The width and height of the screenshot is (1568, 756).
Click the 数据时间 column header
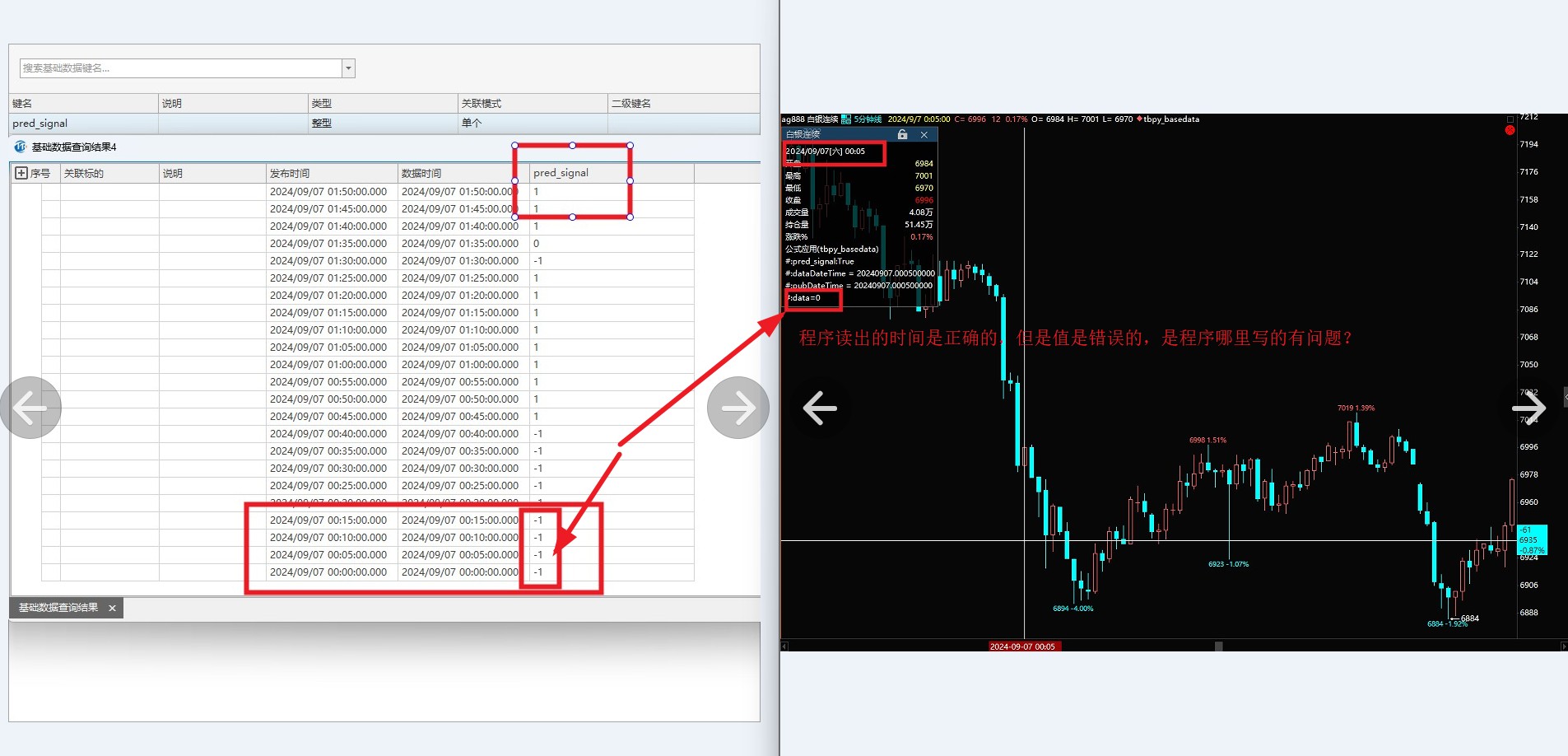pyautogui.click(x=463, y=173)
